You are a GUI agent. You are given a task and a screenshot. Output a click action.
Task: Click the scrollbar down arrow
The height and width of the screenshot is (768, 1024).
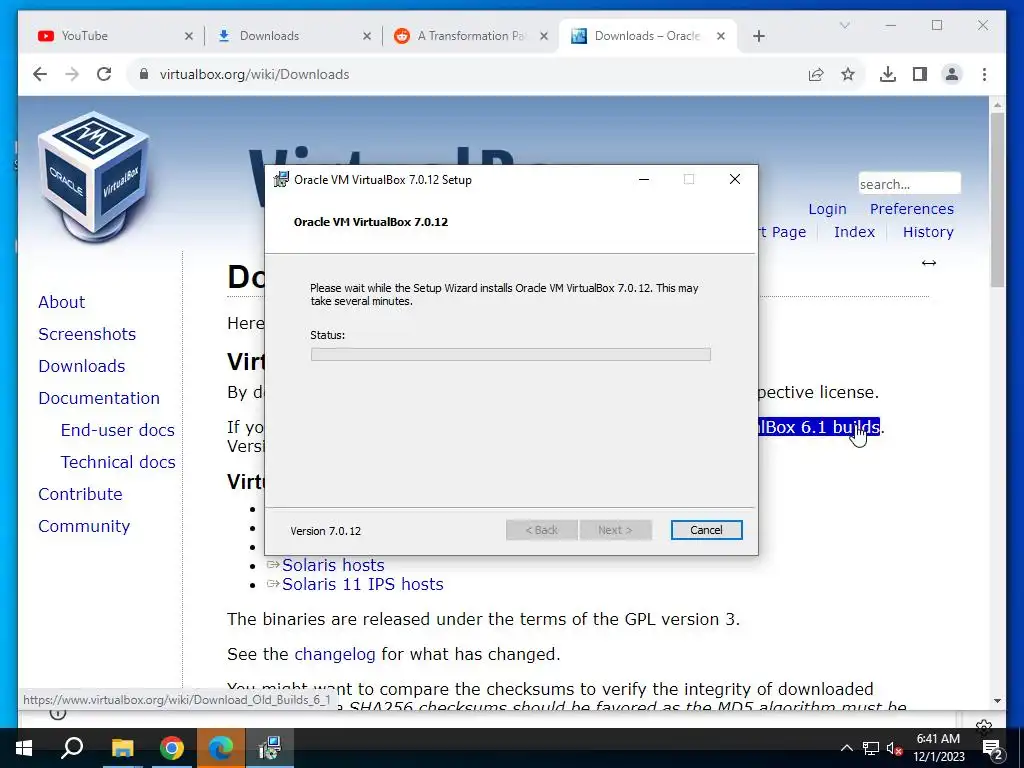coord(997,701)
